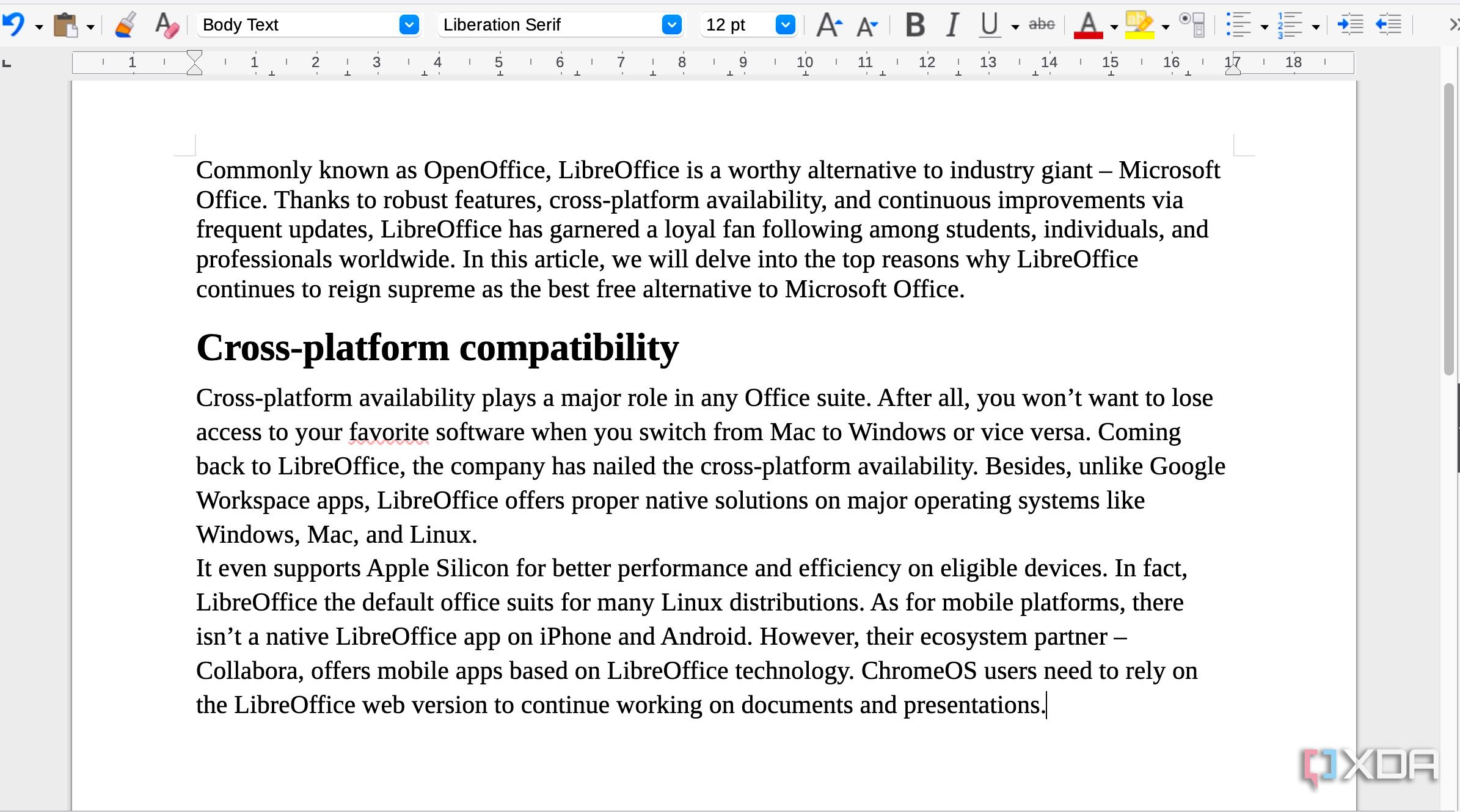This screenshot has height=812, width=1460.
Task: Open the highlighting color dropdown
Action: pos(1166,27)
